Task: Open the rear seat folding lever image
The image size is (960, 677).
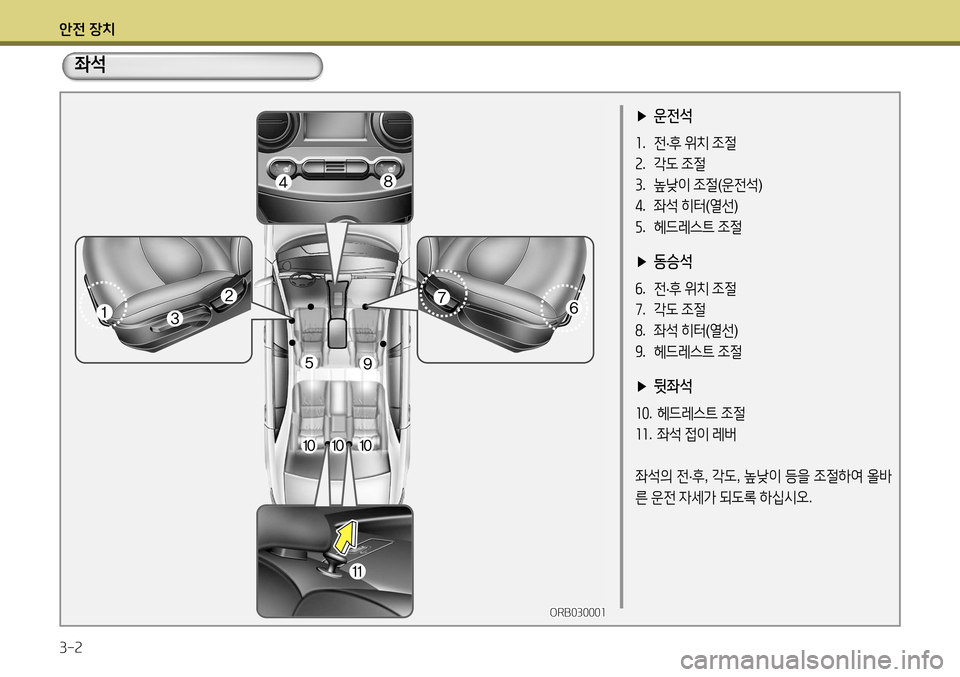Action: 334,561
